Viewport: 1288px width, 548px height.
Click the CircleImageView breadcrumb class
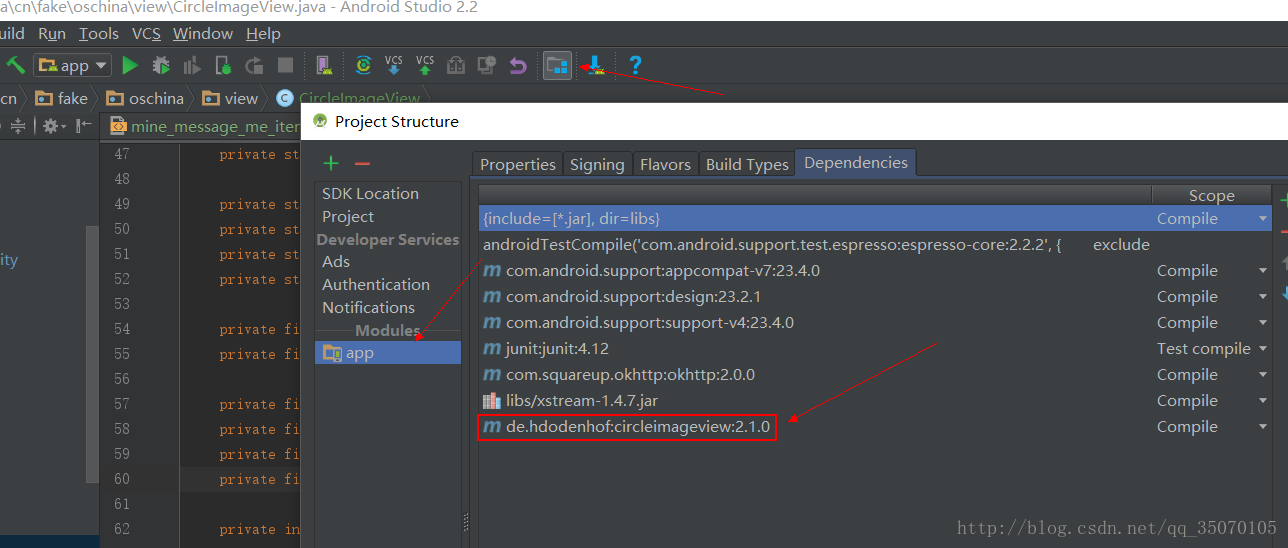348,98
